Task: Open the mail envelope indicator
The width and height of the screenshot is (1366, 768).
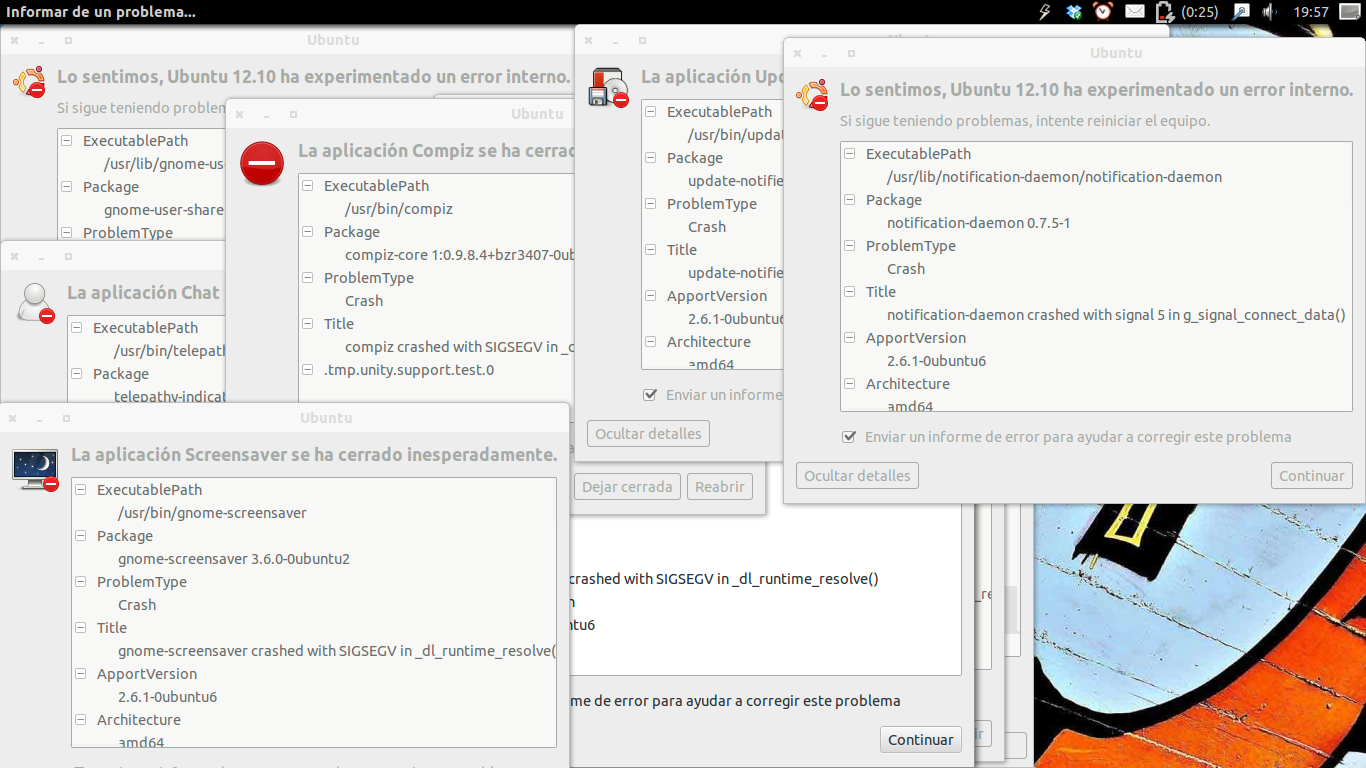Action: 1134,12
